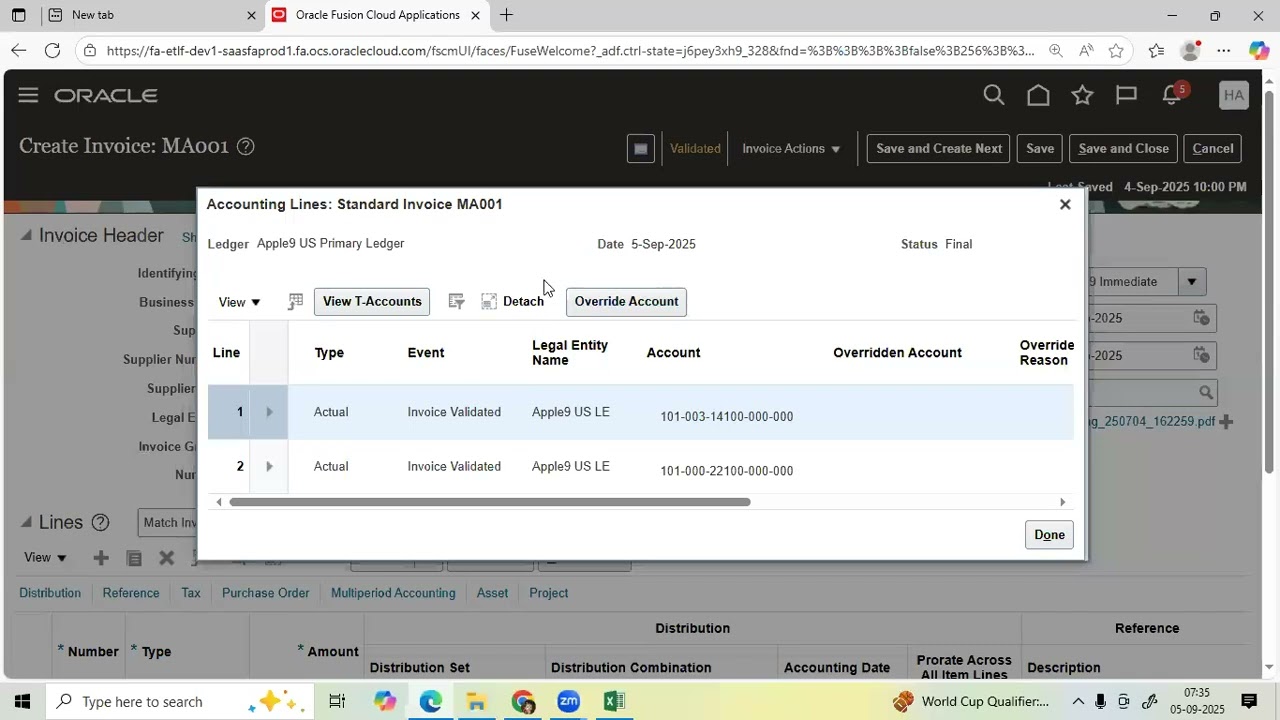Viewport: 1280px width, 720px height.
Task: Click the Save and Close button
Action: pyautogui.click(x=1124, y=148)
